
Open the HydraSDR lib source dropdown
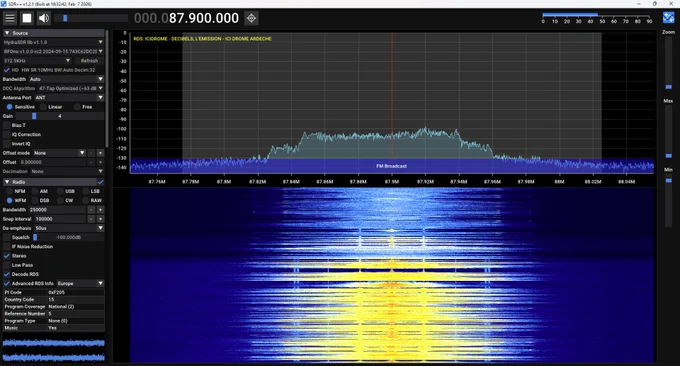coord(53,42)
